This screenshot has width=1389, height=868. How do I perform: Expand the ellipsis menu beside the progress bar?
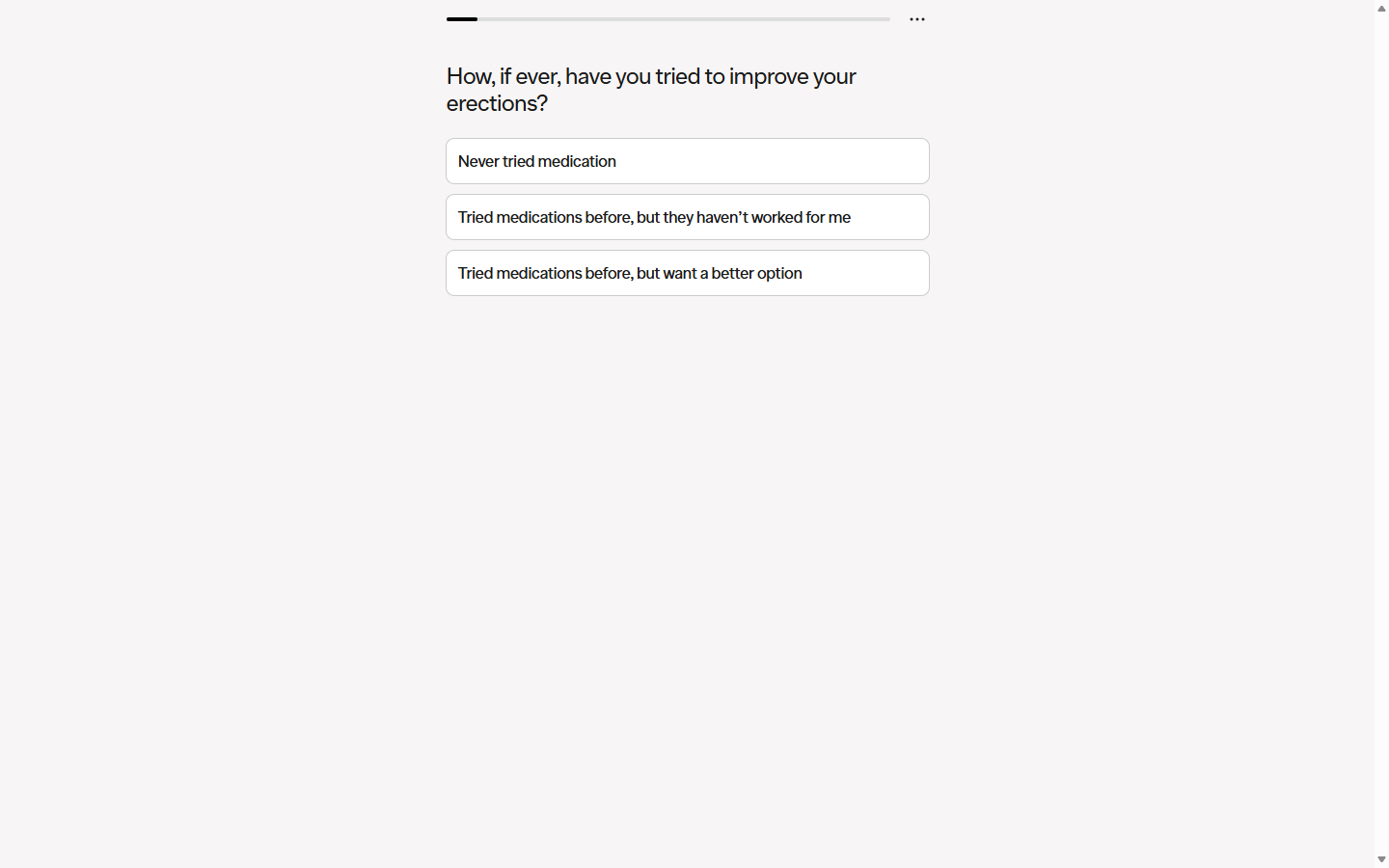coord(917,19)
